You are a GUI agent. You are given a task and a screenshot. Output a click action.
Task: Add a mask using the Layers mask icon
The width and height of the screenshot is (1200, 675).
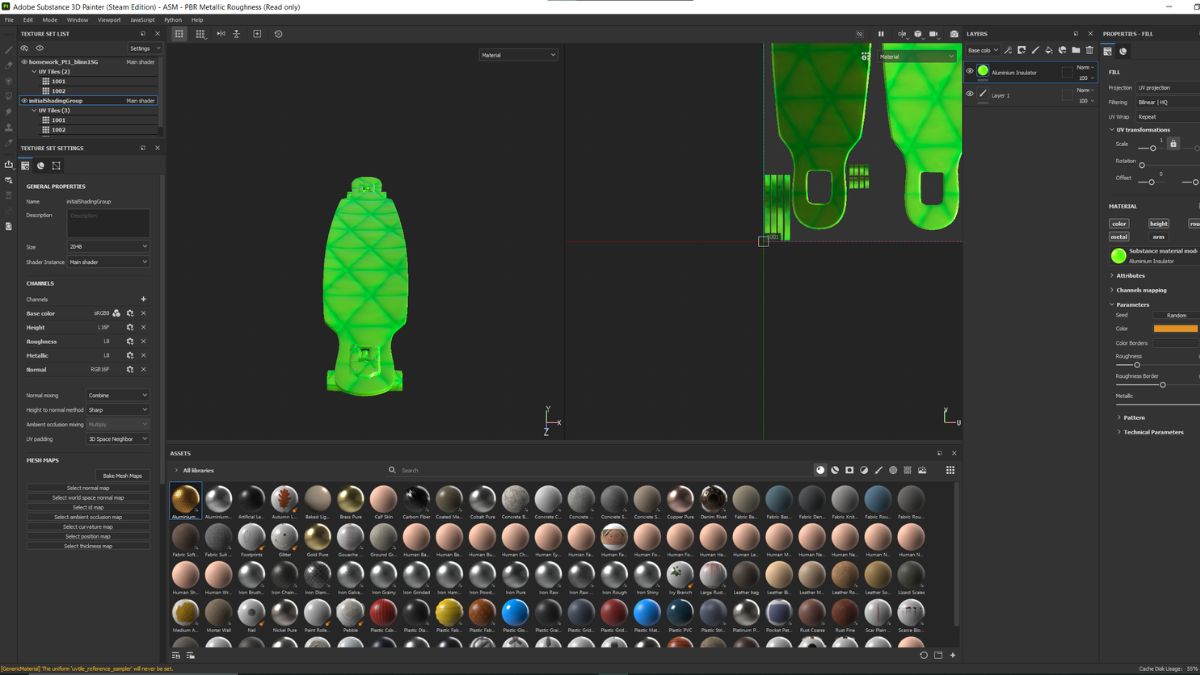click(x=1021, y=50)
